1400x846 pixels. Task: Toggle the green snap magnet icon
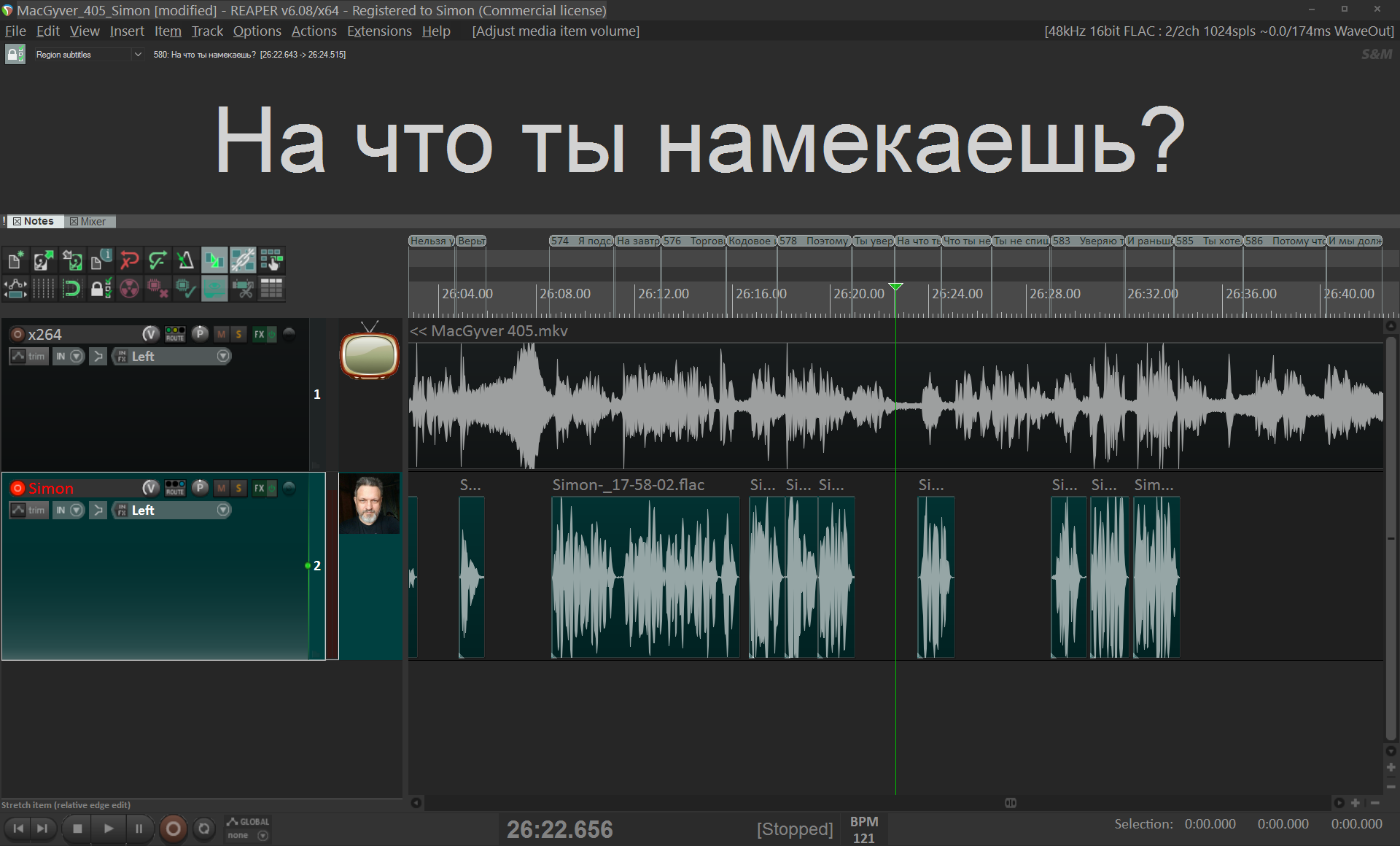click(72, 289)
